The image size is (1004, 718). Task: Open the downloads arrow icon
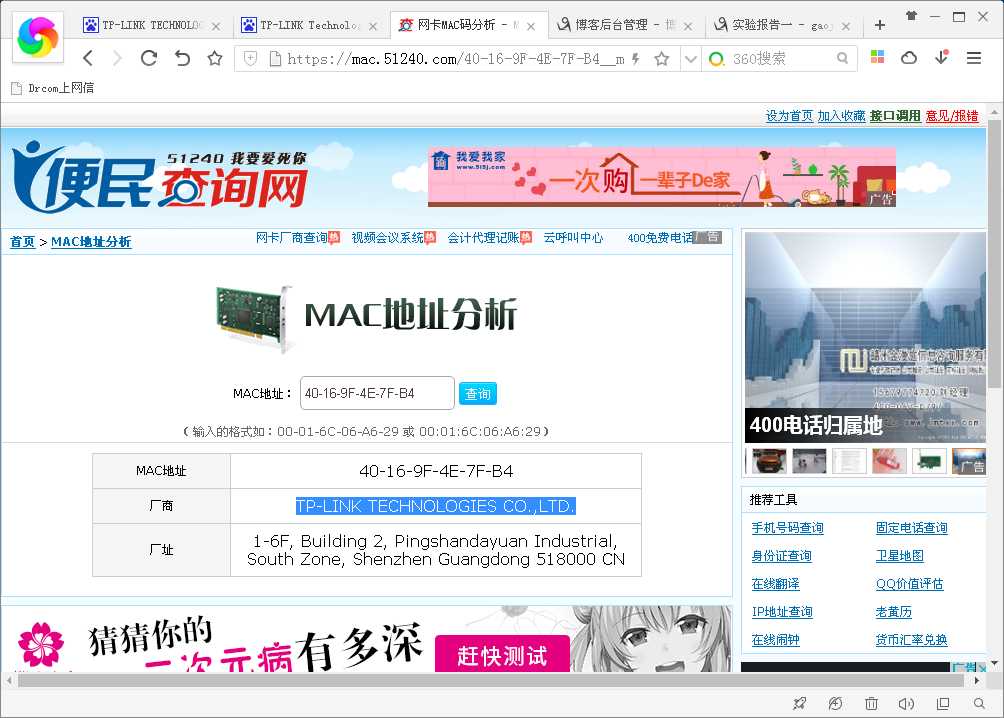point(942,57)
